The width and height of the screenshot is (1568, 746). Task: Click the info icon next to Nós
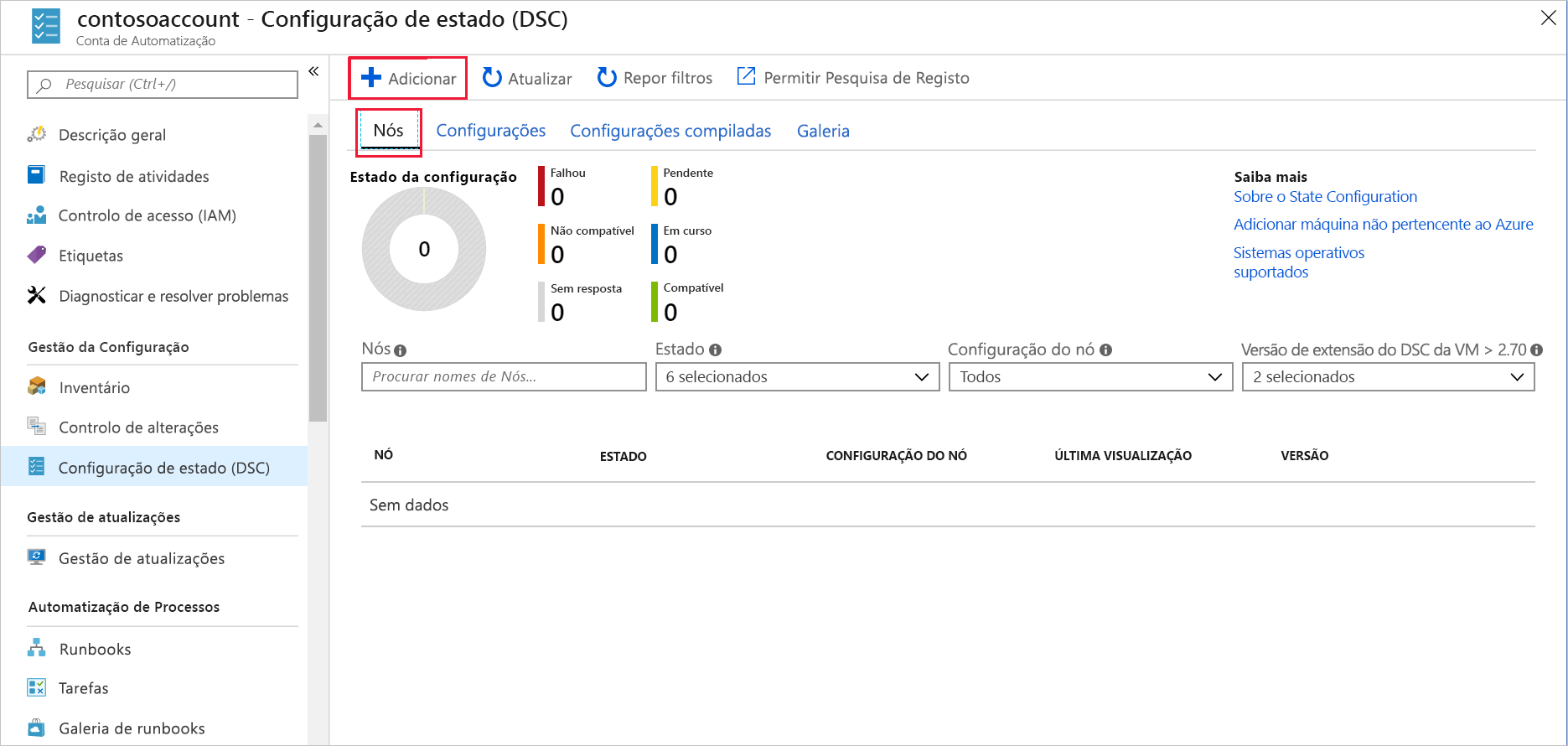pyautogui.click(x=401, y=350)
